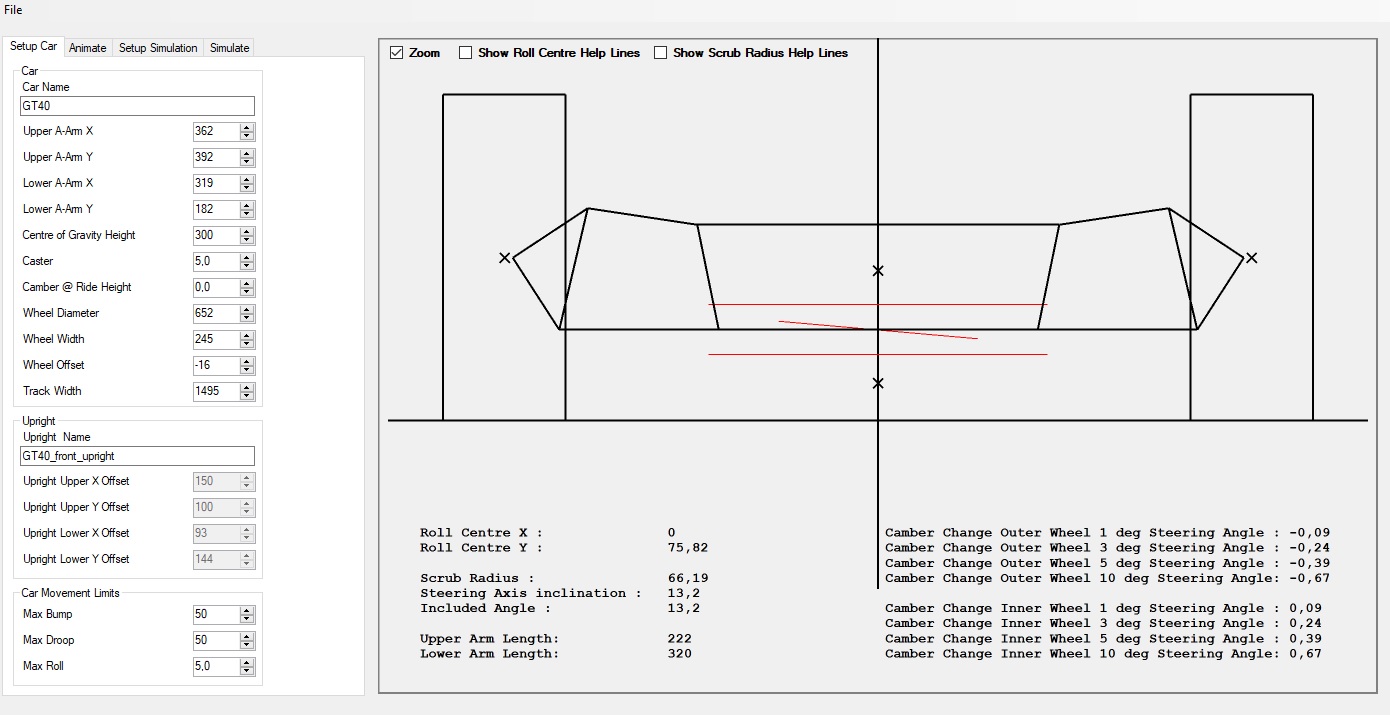
Task: Click the Track Width value field
Action: click(x=216, y=391)
